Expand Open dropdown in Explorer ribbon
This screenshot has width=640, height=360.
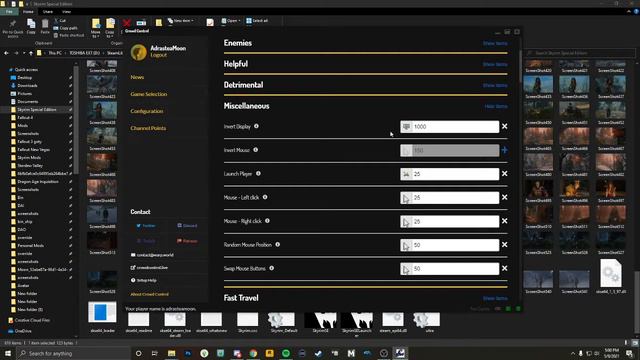231,21
